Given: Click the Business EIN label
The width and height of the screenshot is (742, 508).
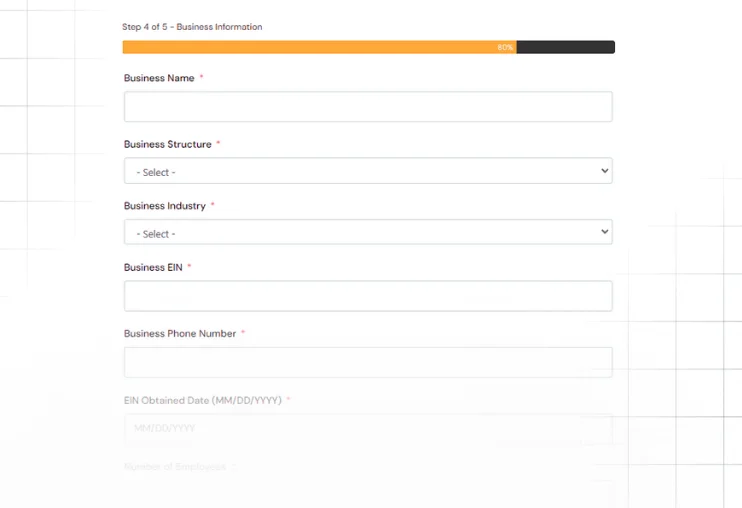Looking at the screenshot, I should pos(153,268).
